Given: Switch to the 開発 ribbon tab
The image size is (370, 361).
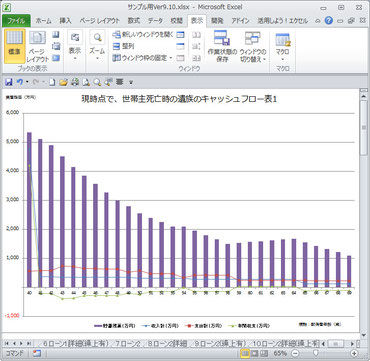Looking at the screenshot, I should [x=217, y=21].
